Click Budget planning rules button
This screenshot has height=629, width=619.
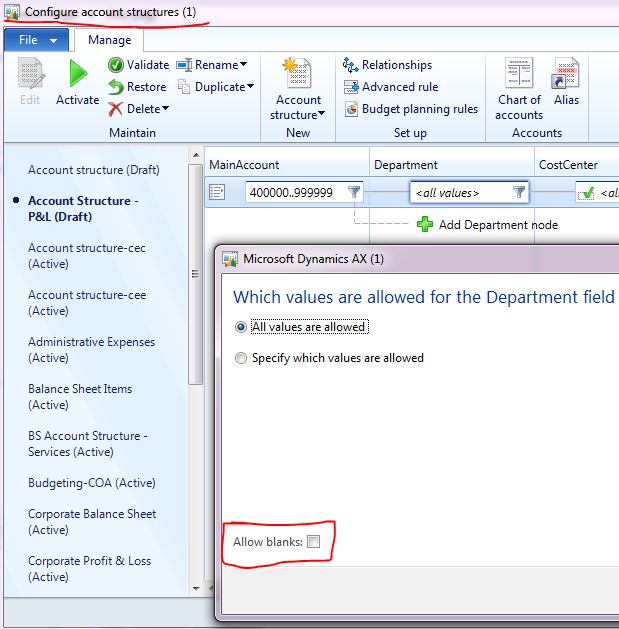pos(411,109)
